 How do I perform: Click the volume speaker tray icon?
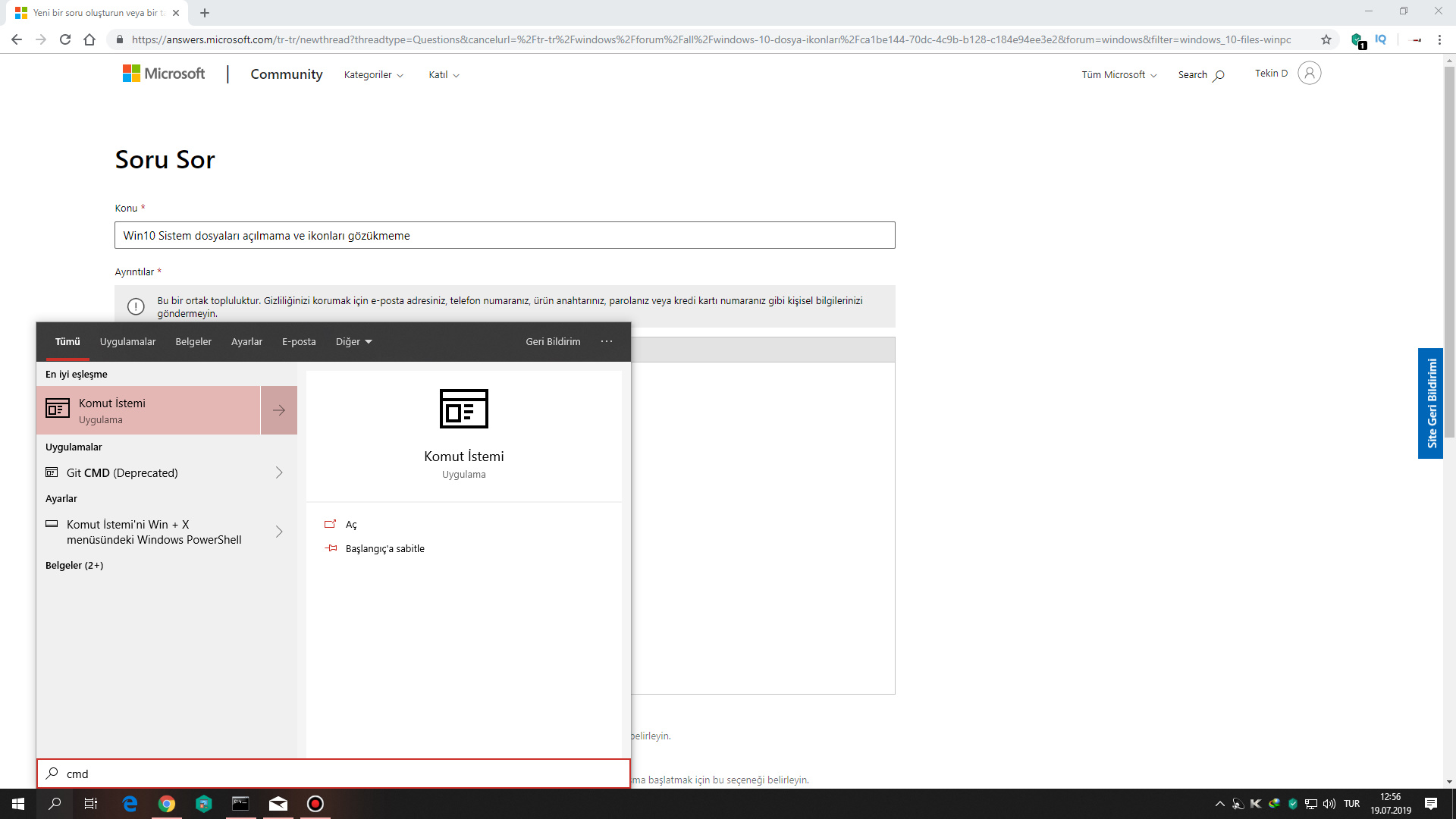coord(1329,804)
